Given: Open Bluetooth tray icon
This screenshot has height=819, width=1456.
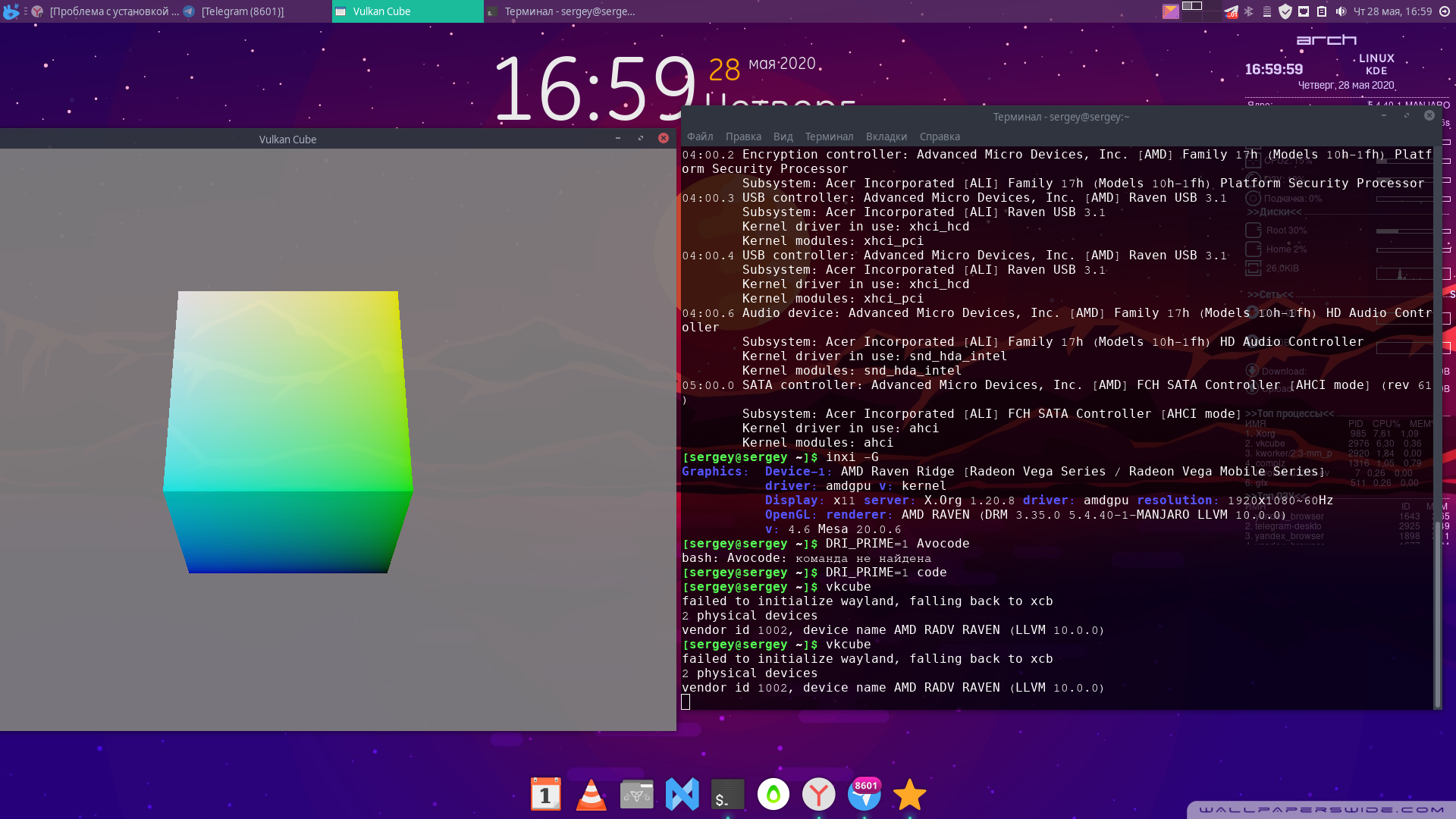Looking at the screenshot, I should tap(1249, 11).
